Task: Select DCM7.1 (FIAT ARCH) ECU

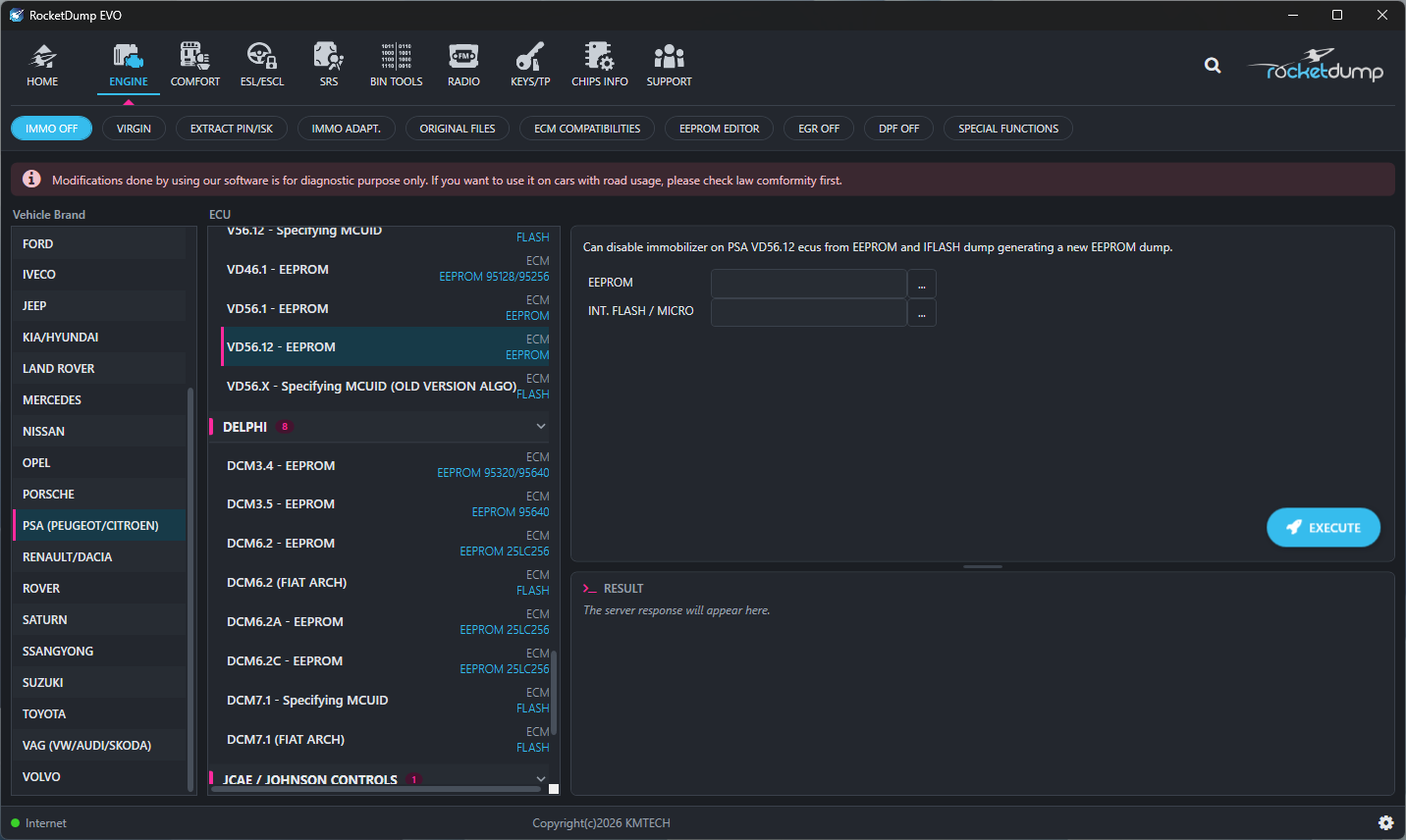Action: 386,740
